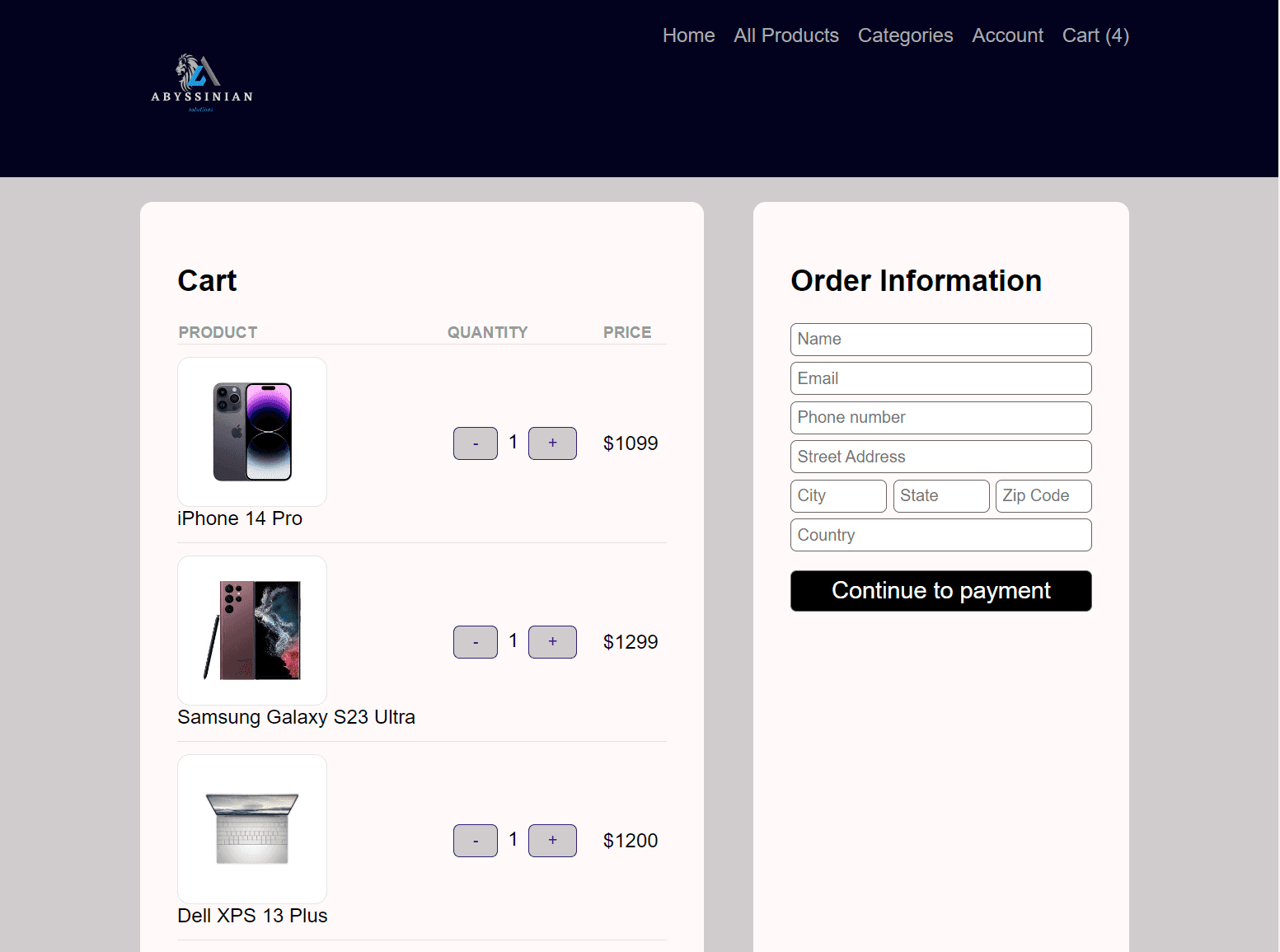Screen dimensions: 1280x952
Task: Focus the Name input field
Action: click(940, 340)
